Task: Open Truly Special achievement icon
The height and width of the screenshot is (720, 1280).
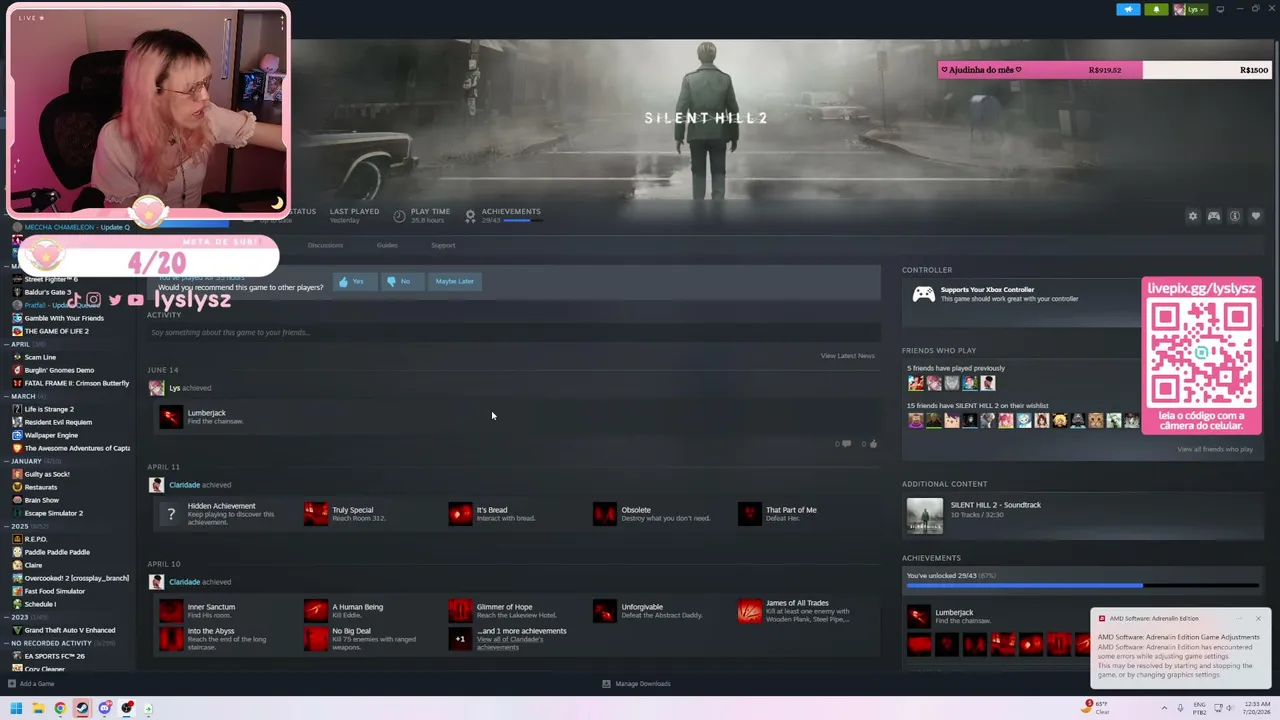Action: 316,513
